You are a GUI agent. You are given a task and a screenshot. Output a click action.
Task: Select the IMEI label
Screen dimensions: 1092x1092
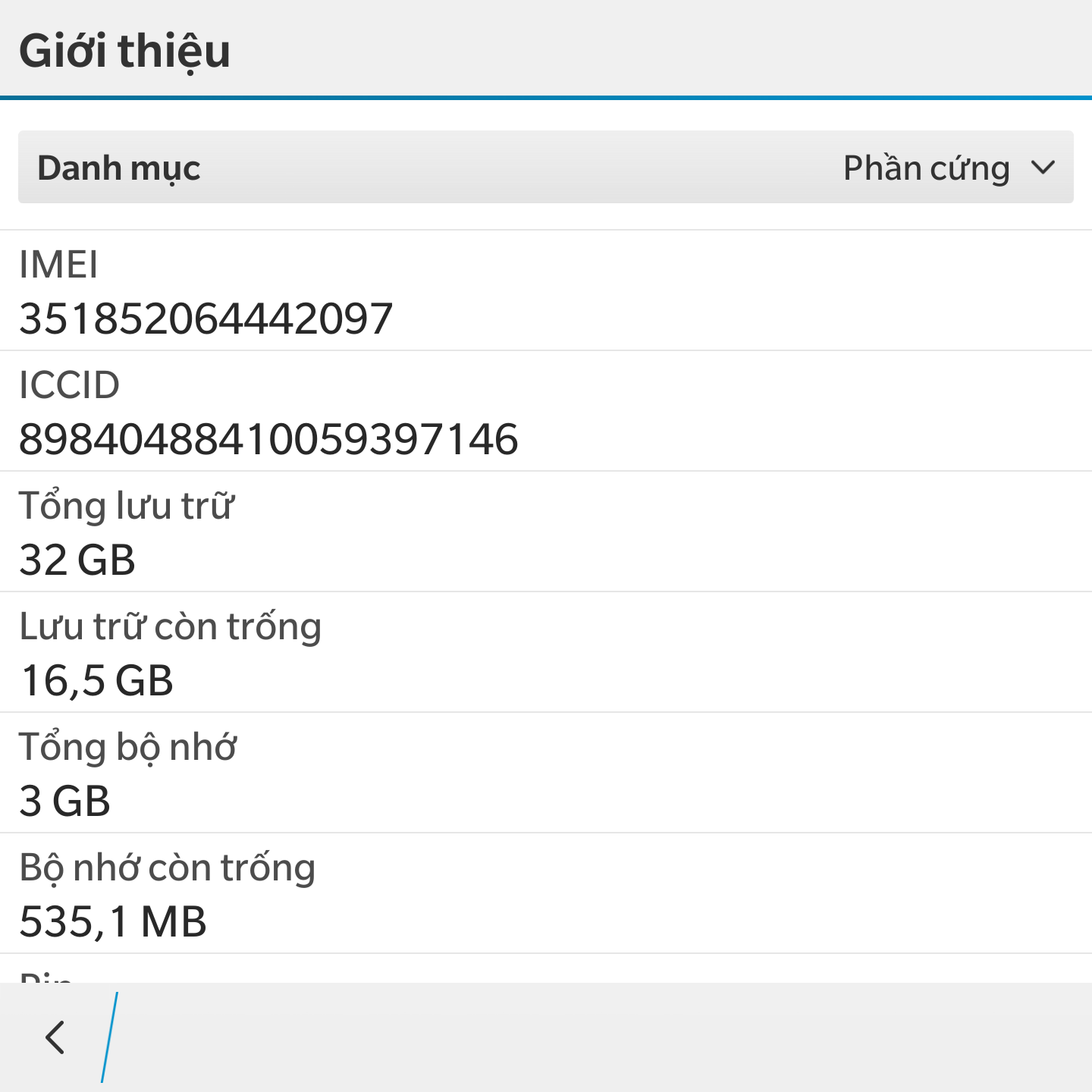point(58,265)
